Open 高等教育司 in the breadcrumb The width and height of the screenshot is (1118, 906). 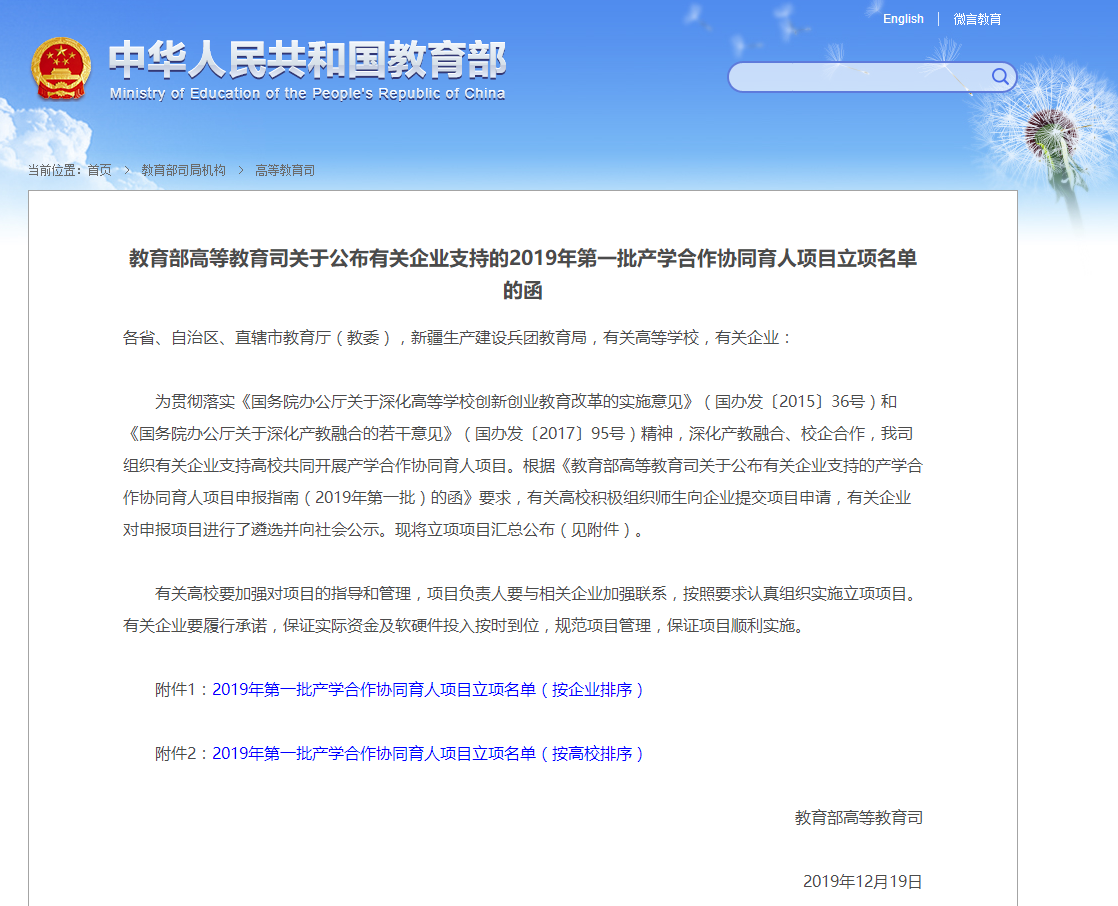pos(284,170)
